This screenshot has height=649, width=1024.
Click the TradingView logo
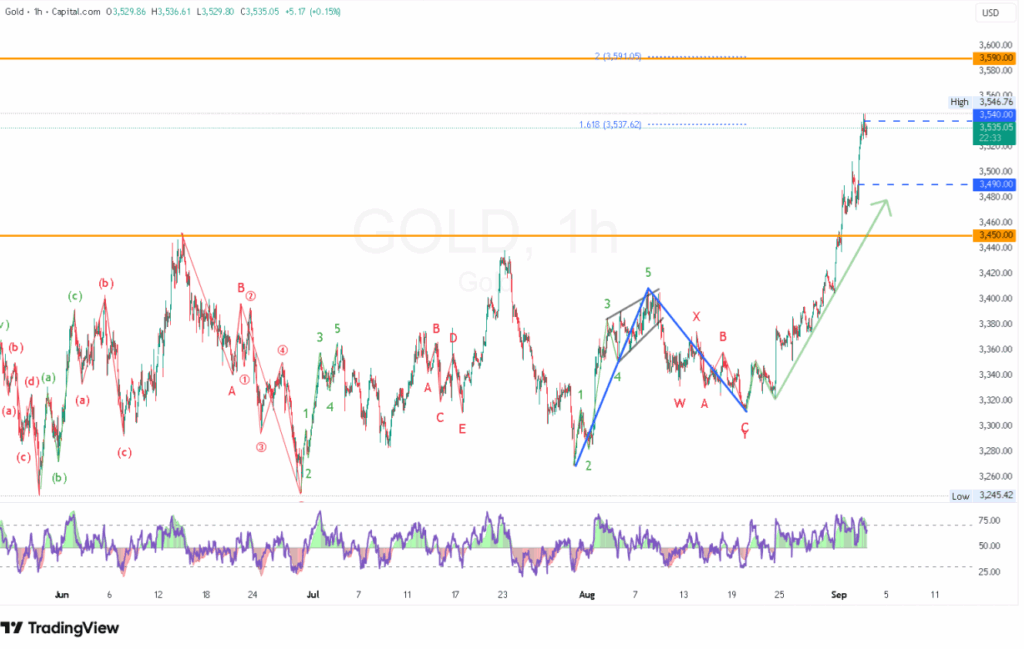(60, 628)
